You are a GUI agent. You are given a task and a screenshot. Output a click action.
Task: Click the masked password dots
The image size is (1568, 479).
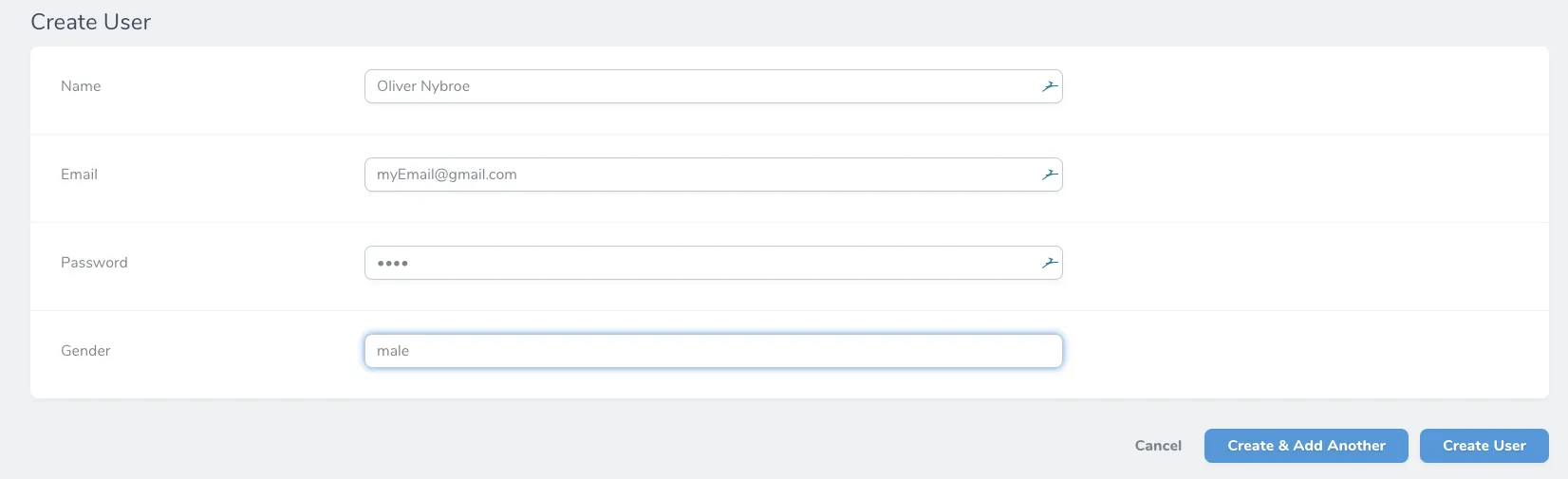[392, 264]
